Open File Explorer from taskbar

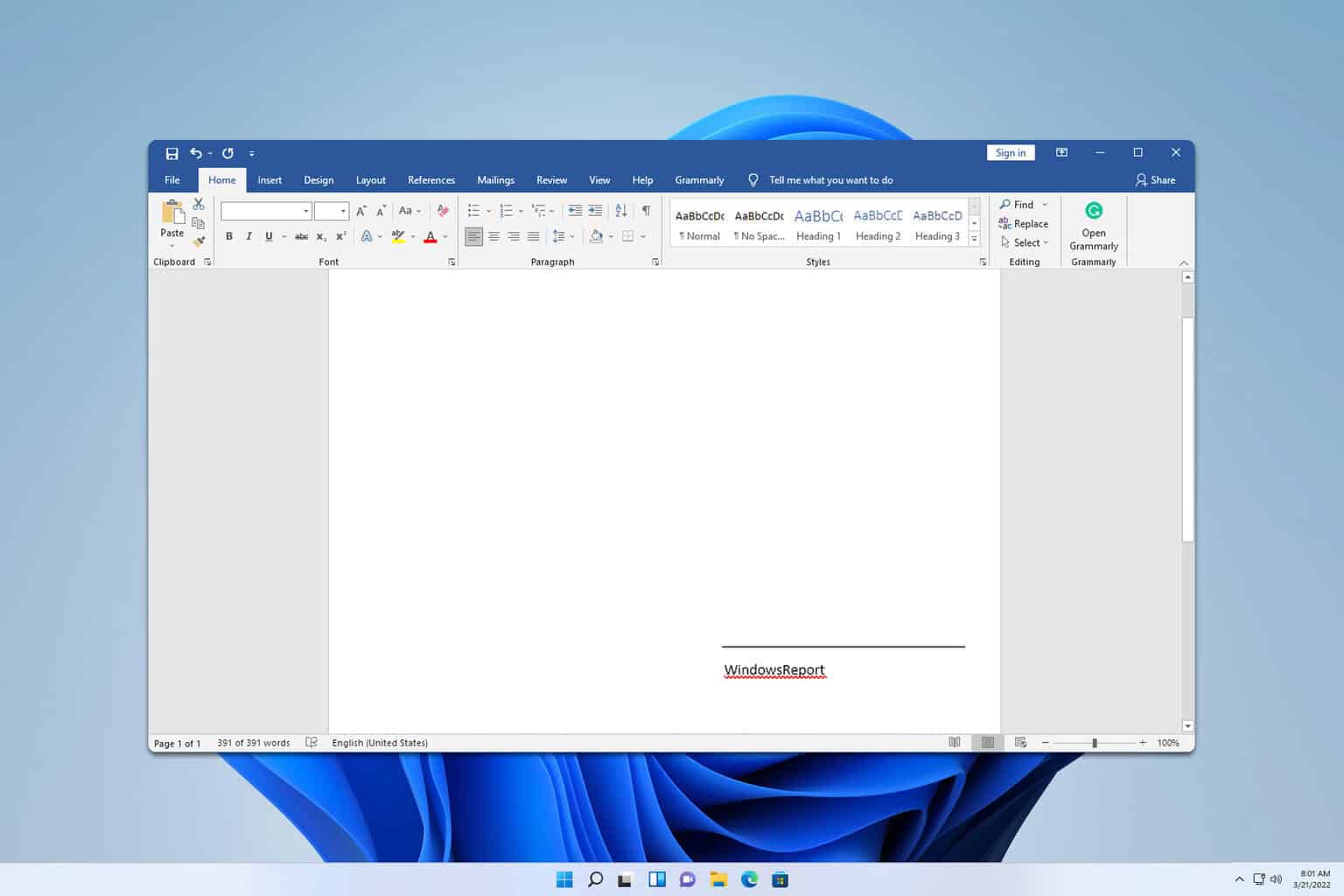click(718, 879)
